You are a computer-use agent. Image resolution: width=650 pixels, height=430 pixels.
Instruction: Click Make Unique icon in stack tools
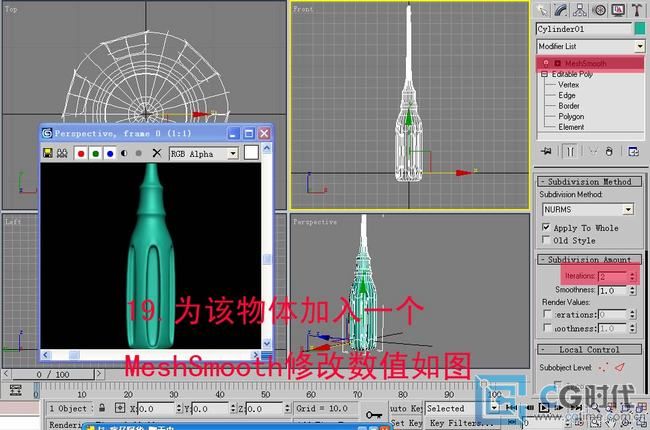[593, 151]
